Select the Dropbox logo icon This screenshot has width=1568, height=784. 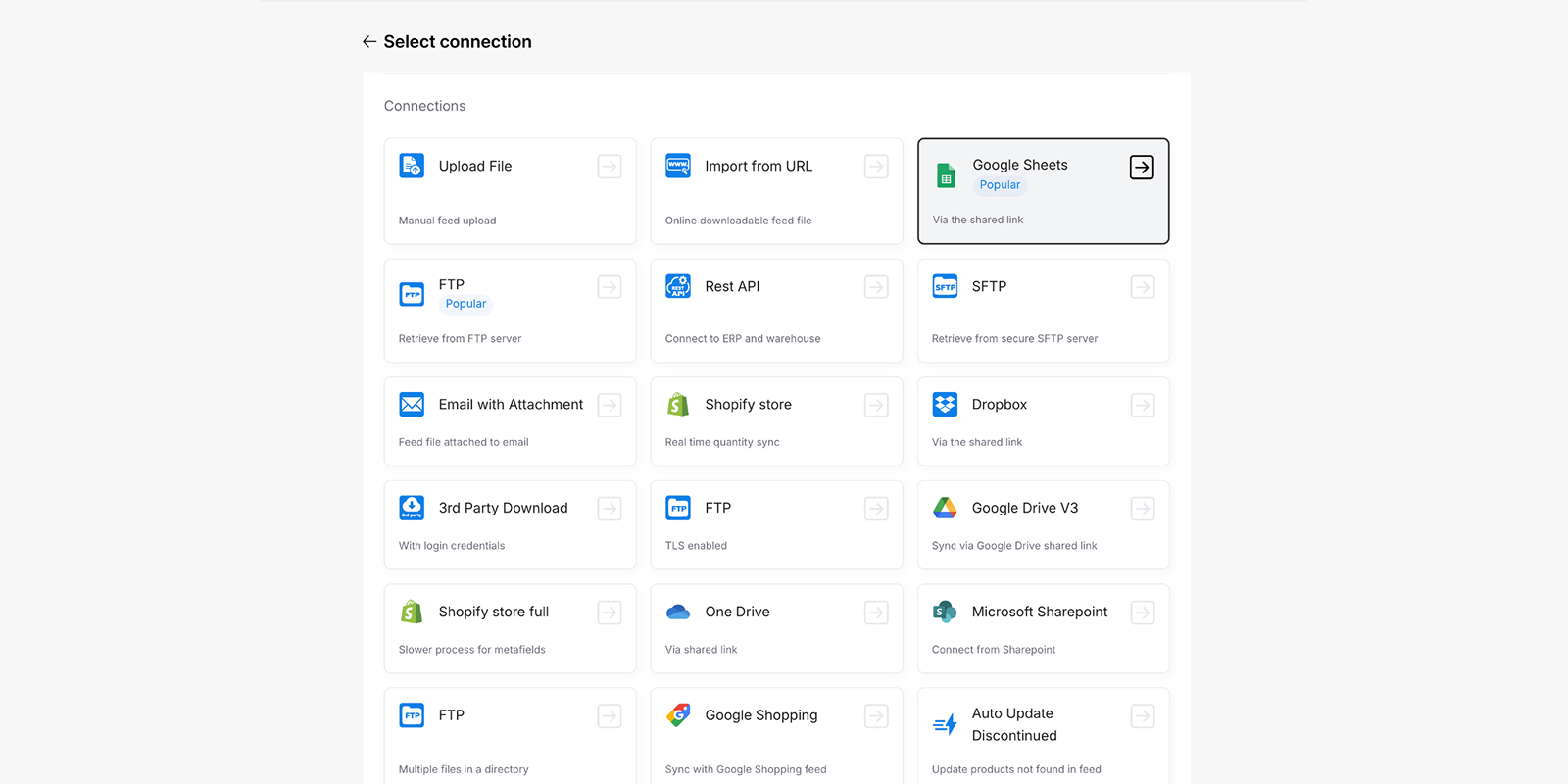[x=945, y=404]
